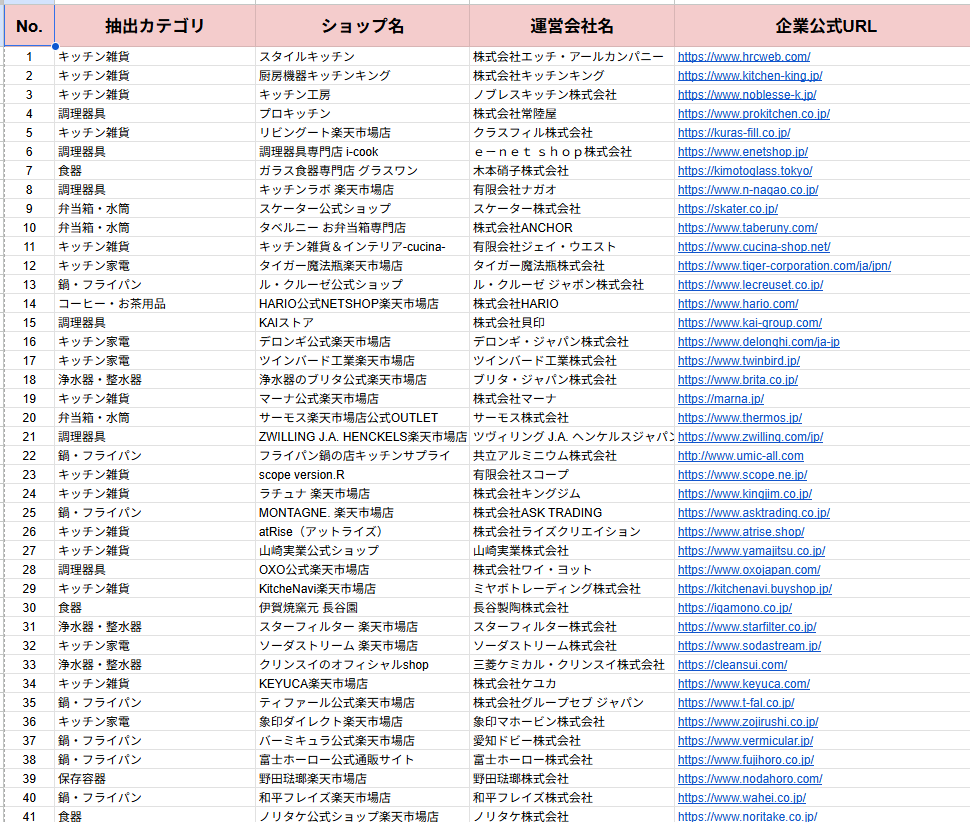This screenshot has height=822, width=970.
Task: Select the cell 愛知ドビー株式会社
Action: point(572,741)
